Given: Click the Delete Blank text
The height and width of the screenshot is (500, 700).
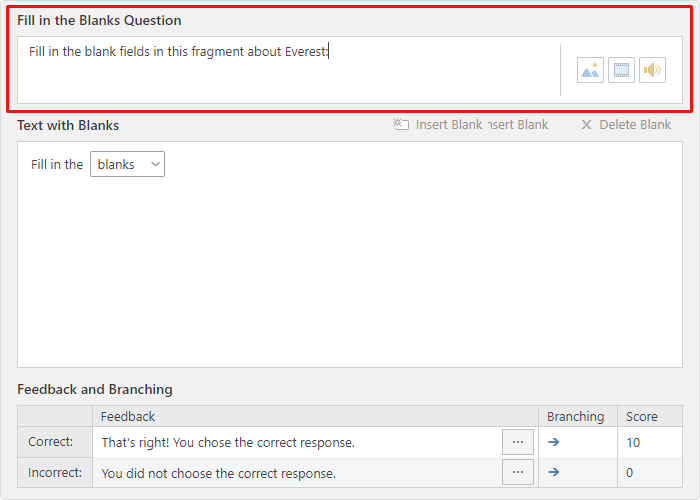Looking at the screenshot, I should 635,125.
